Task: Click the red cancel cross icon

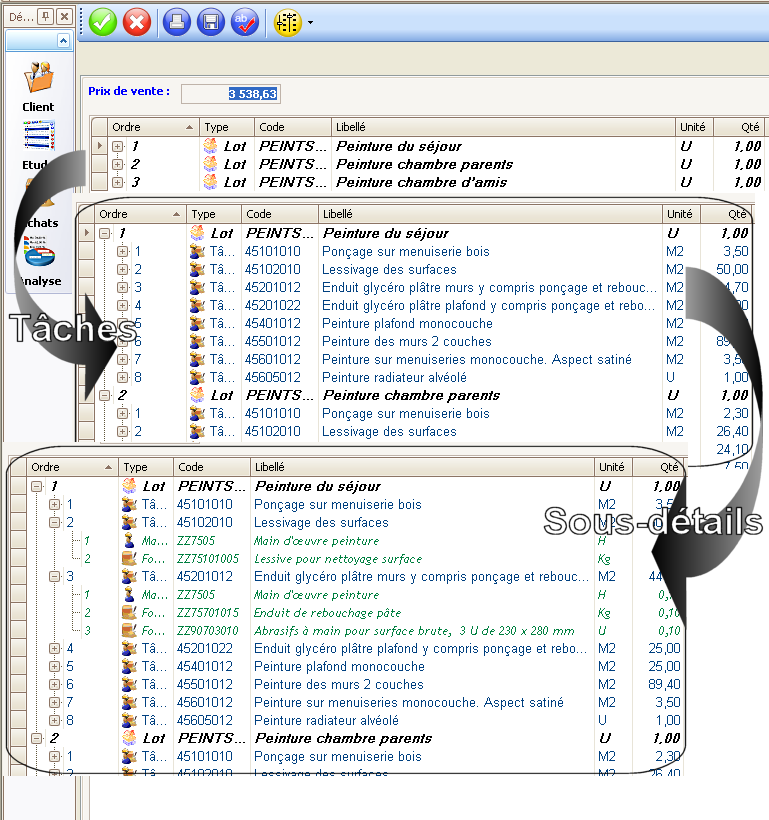Action: click(137, 22)
